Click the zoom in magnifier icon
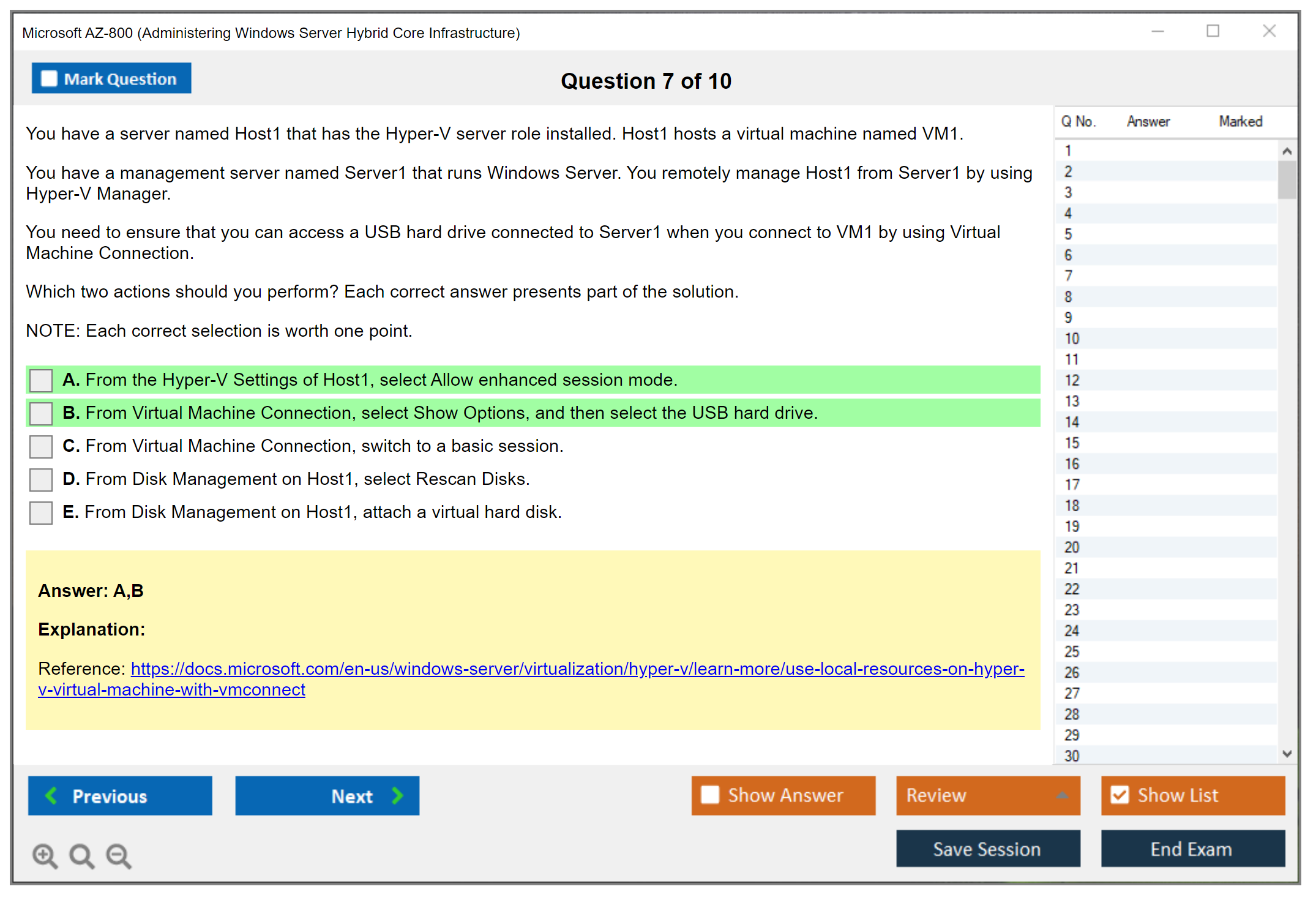Screen dimensions: 1316x900 (45, 856)
